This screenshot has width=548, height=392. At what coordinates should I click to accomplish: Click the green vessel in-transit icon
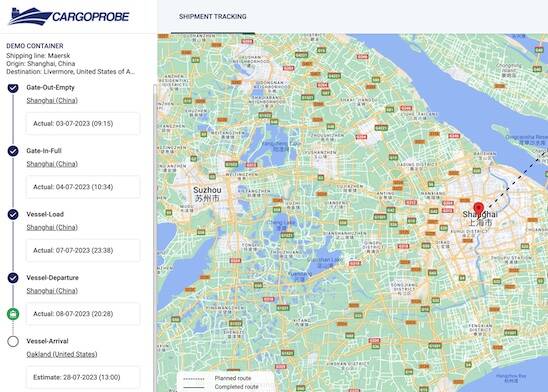pos(13,314)
